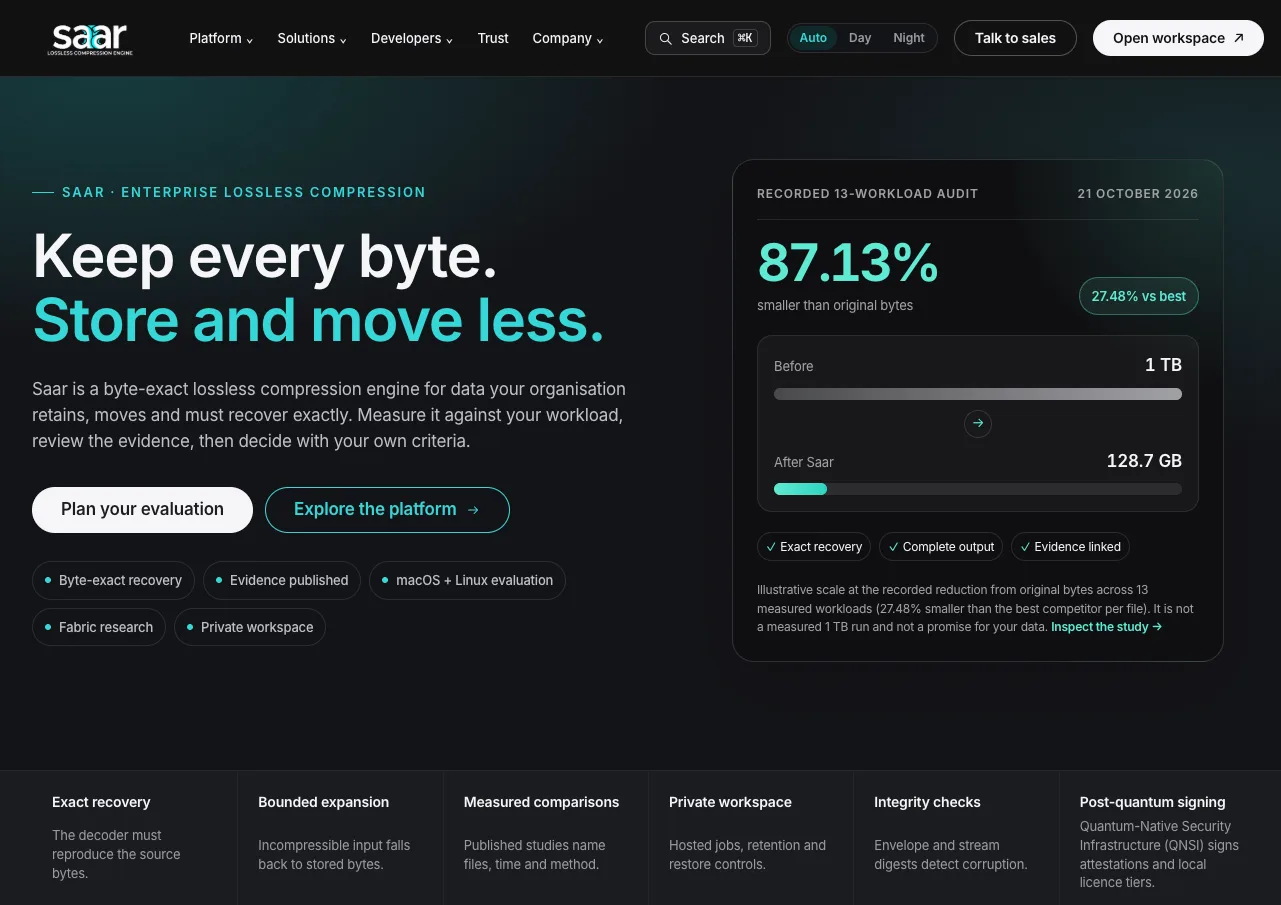Click the checkmark on Complete output chip
Image resolution: width=1281 pixels, height=905 pixels.
pos(893,547)
